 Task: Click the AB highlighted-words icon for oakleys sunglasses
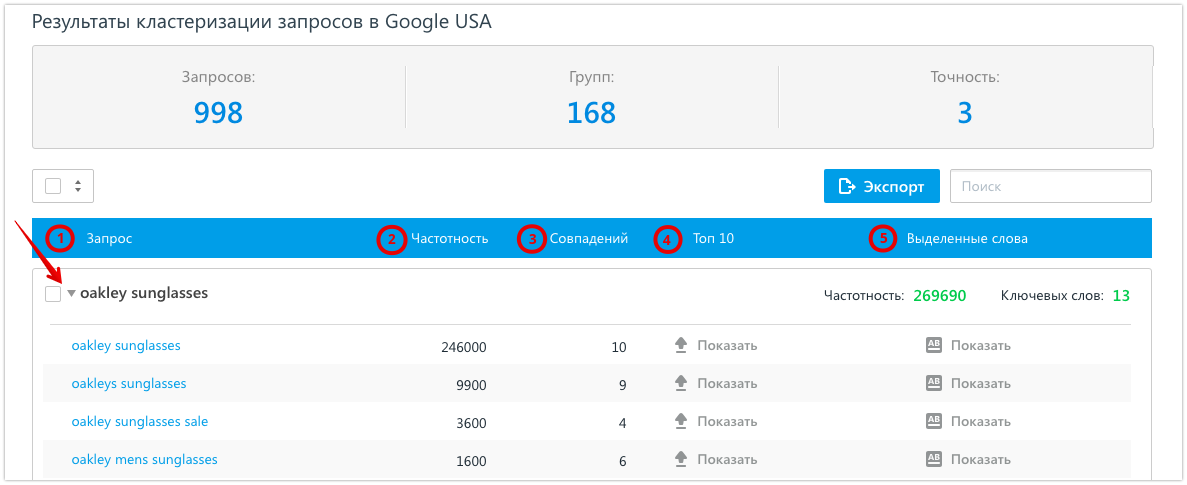coord(934,384)
